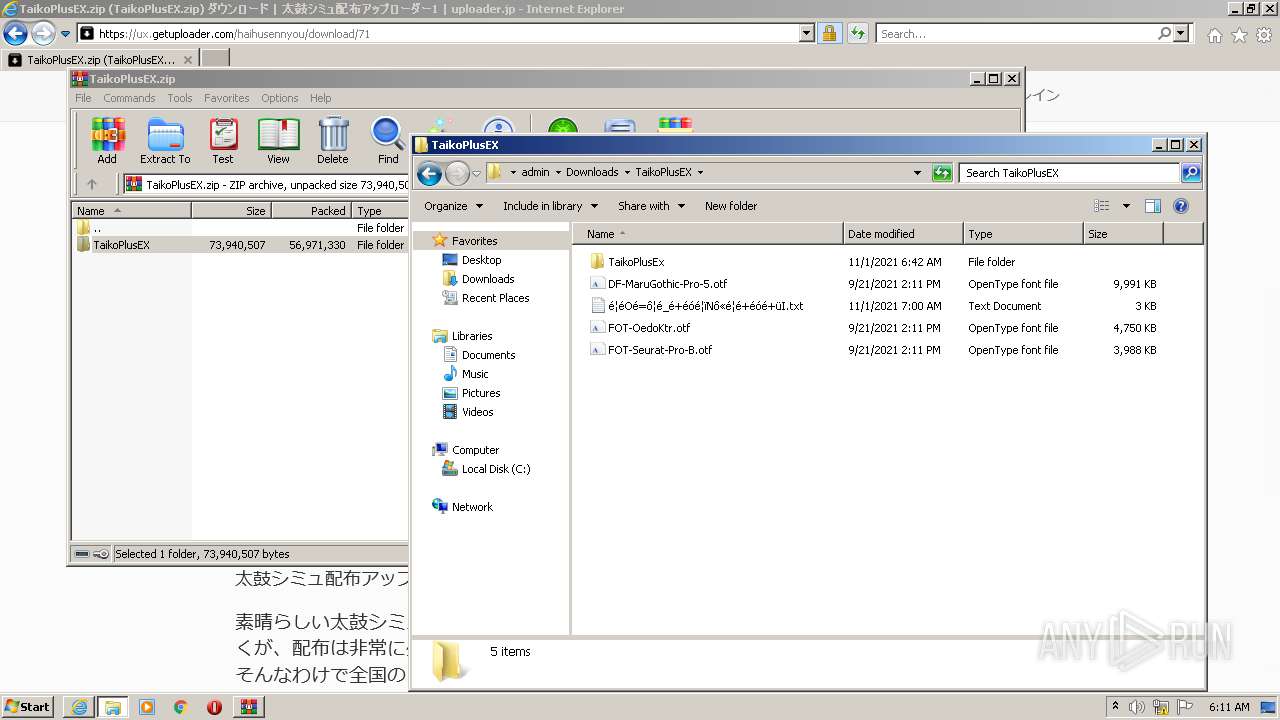The width and height of the screenshot is (1280, 720).
Task: Go up one level in WinRAR archive
Action: [x=92, y=184]
